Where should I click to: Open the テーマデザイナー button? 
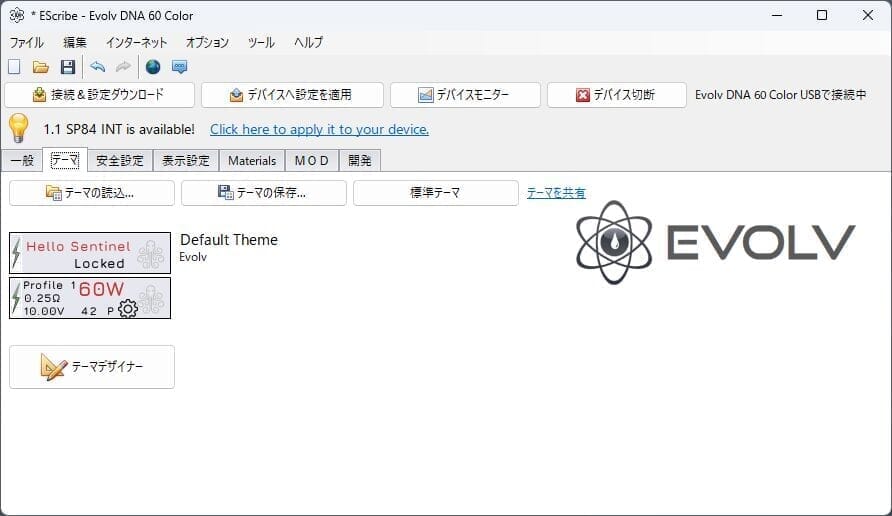coord(92,367)
